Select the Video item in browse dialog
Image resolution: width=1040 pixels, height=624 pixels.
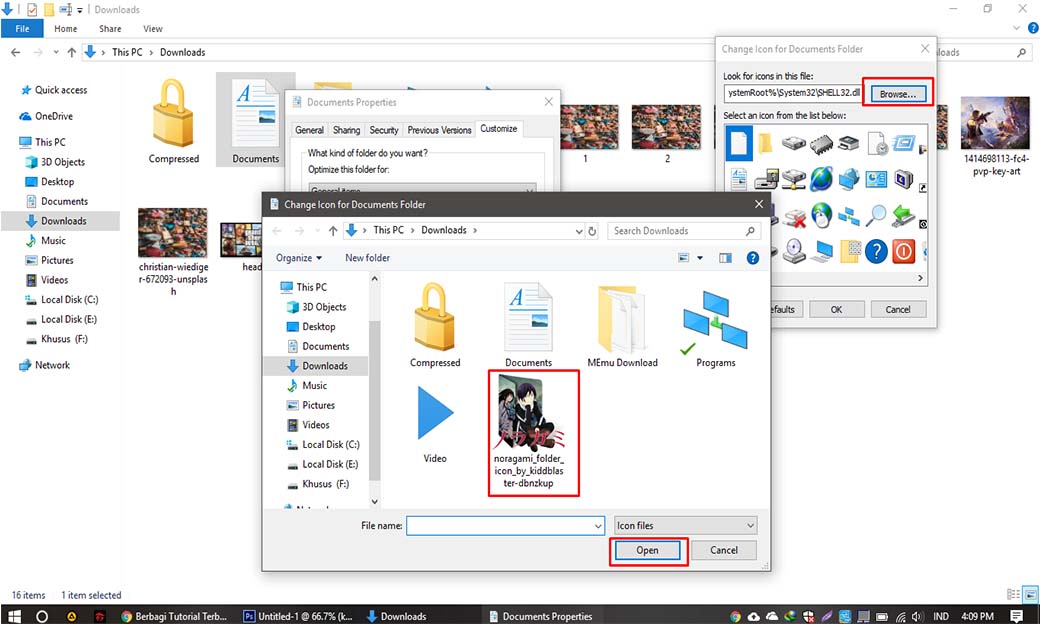click(435, 424)
